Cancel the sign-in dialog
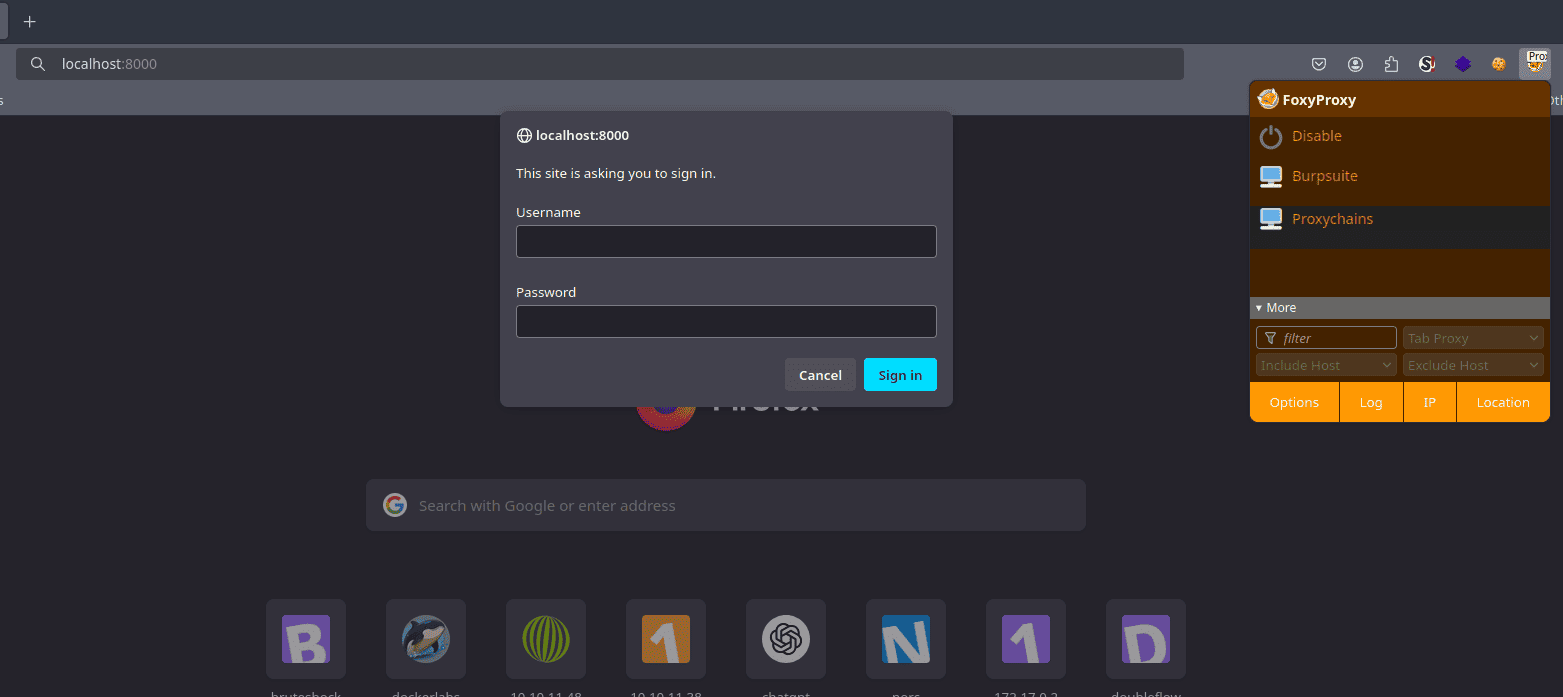The width and height of the screenshot is (1563, 697). [x=820, y=375]
